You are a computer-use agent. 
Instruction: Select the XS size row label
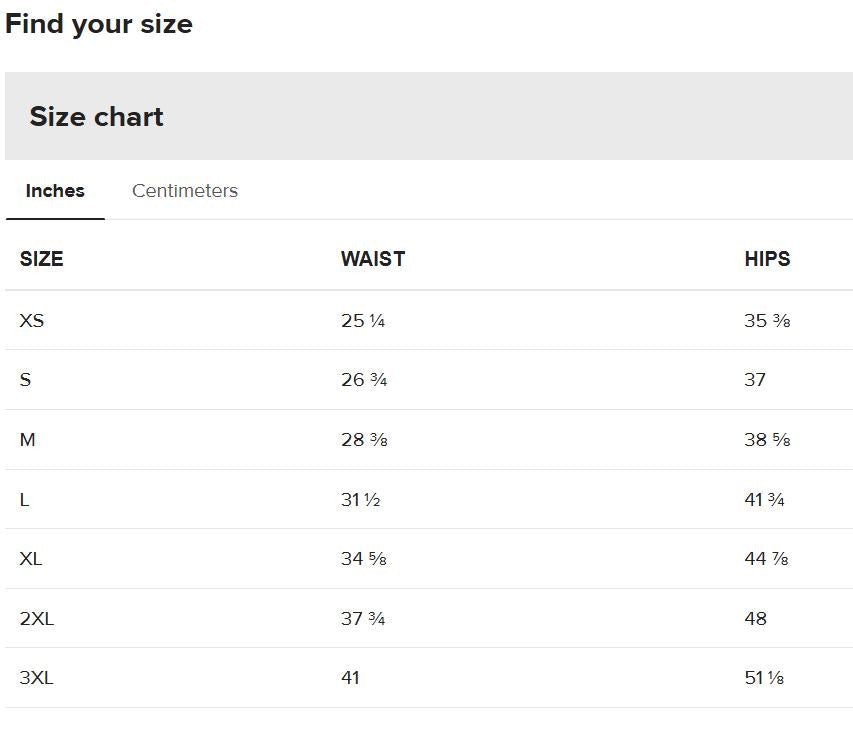click(x=32, y=320)
